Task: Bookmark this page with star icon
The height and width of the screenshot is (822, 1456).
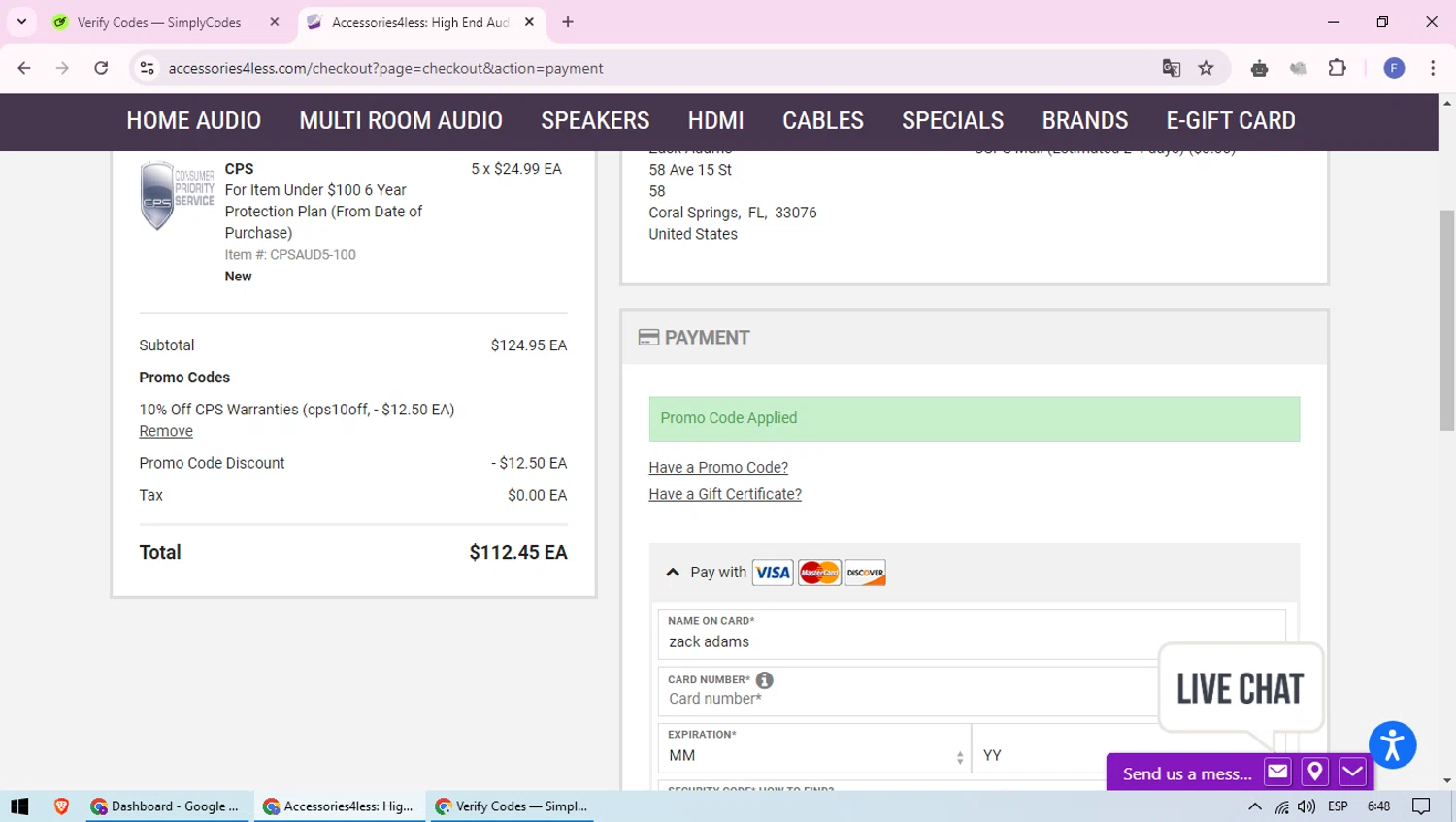Action: coord(1206,68)
